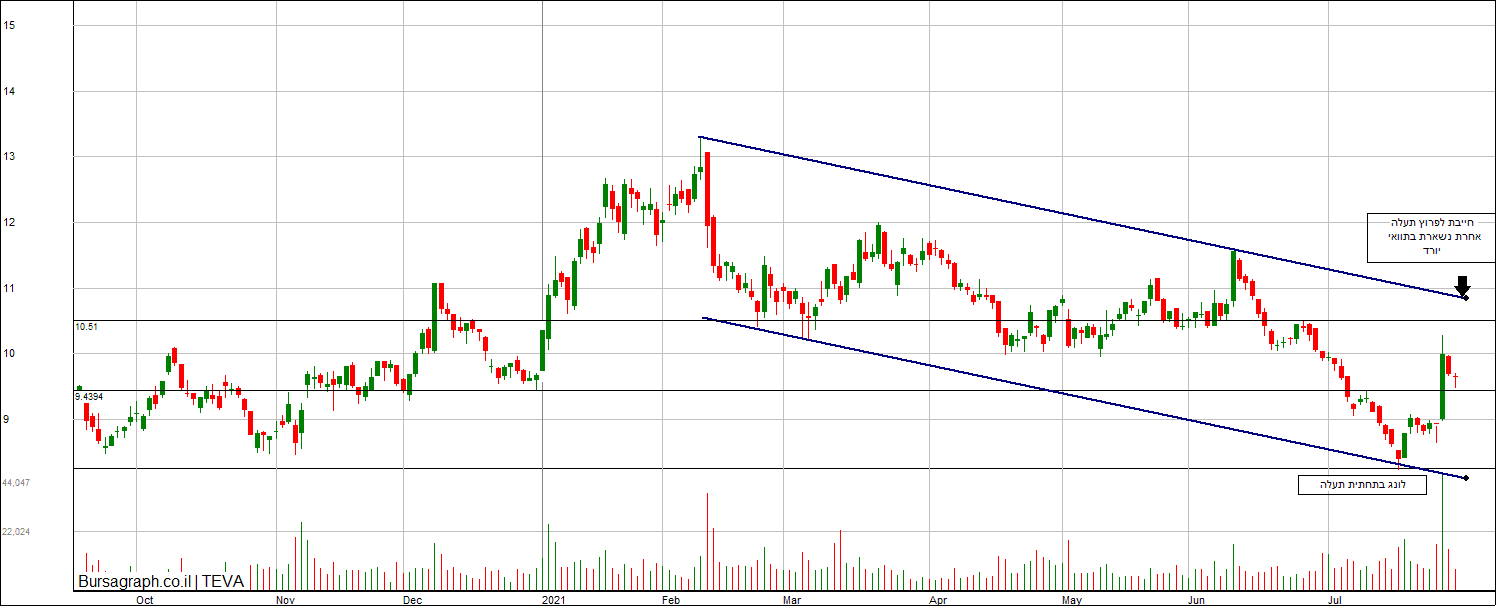Select the 9.4394 horizontal line label
Screen dimensions: 1496x606
coord(89,396)
